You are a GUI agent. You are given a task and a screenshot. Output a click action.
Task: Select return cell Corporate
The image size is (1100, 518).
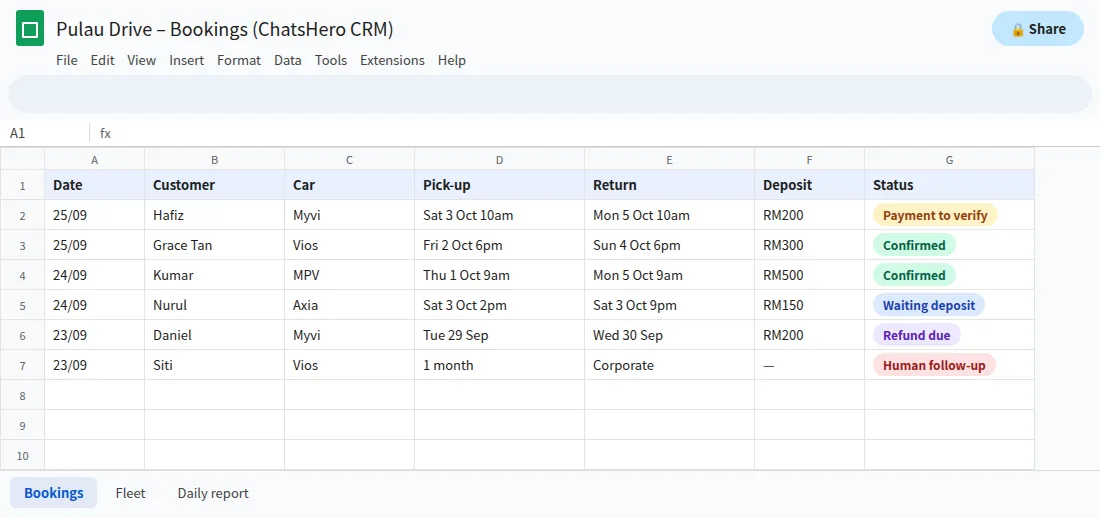point(669,365)
